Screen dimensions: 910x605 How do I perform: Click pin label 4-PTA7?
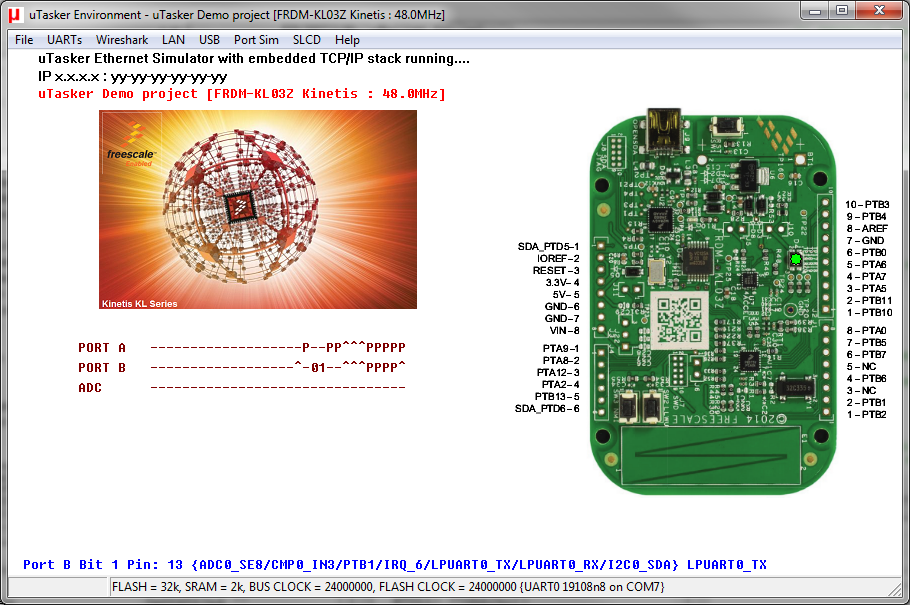coord(866,276)
